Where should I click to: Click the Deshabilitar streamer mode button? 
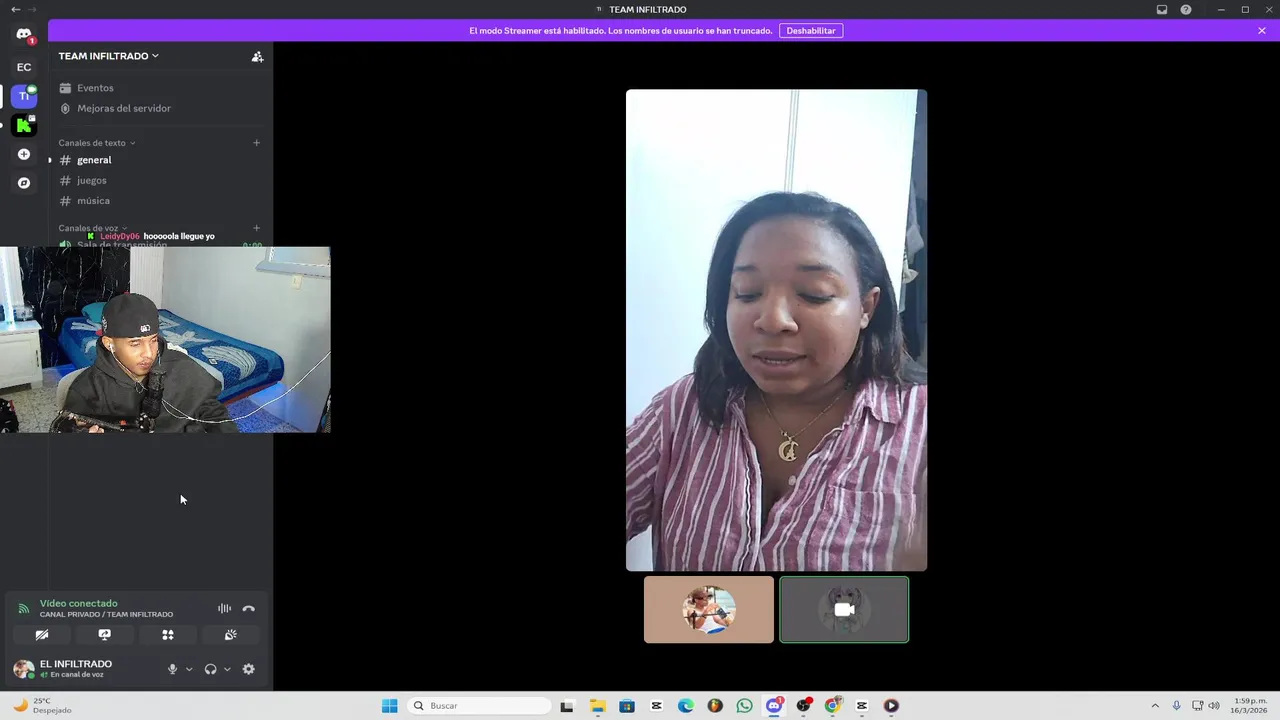(811, 31)
